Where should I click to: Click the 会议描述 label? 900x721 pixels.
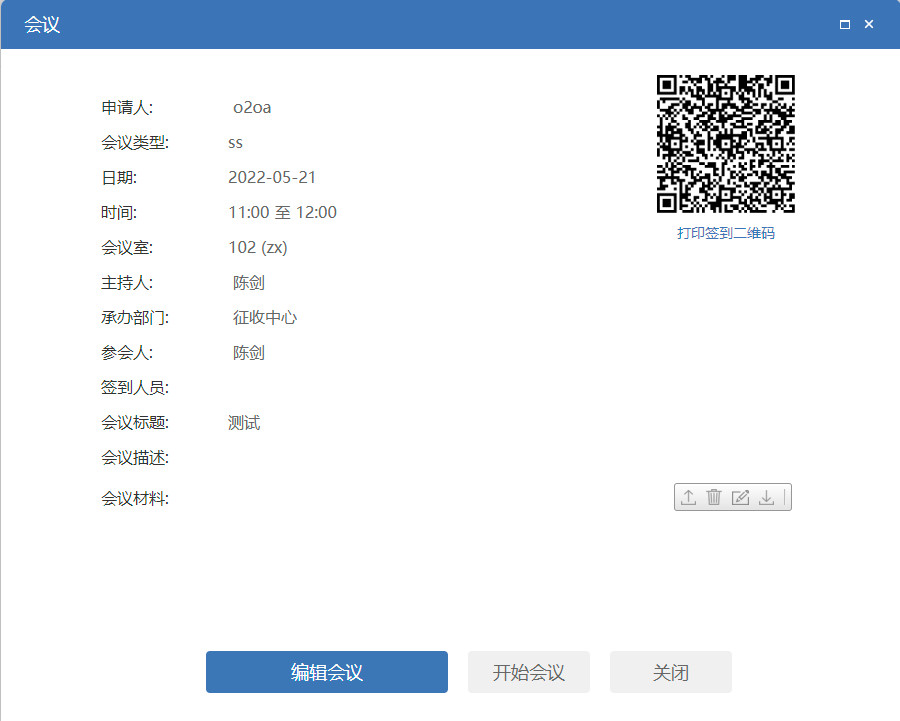coord(135,458)
